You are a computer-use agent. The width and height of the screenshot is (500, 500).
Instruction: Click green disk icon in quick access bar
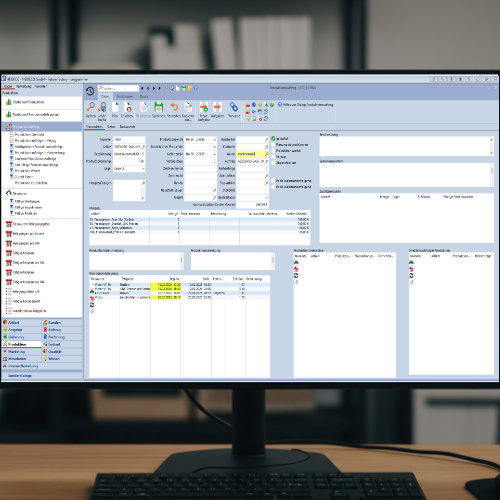tap(184, 88)
